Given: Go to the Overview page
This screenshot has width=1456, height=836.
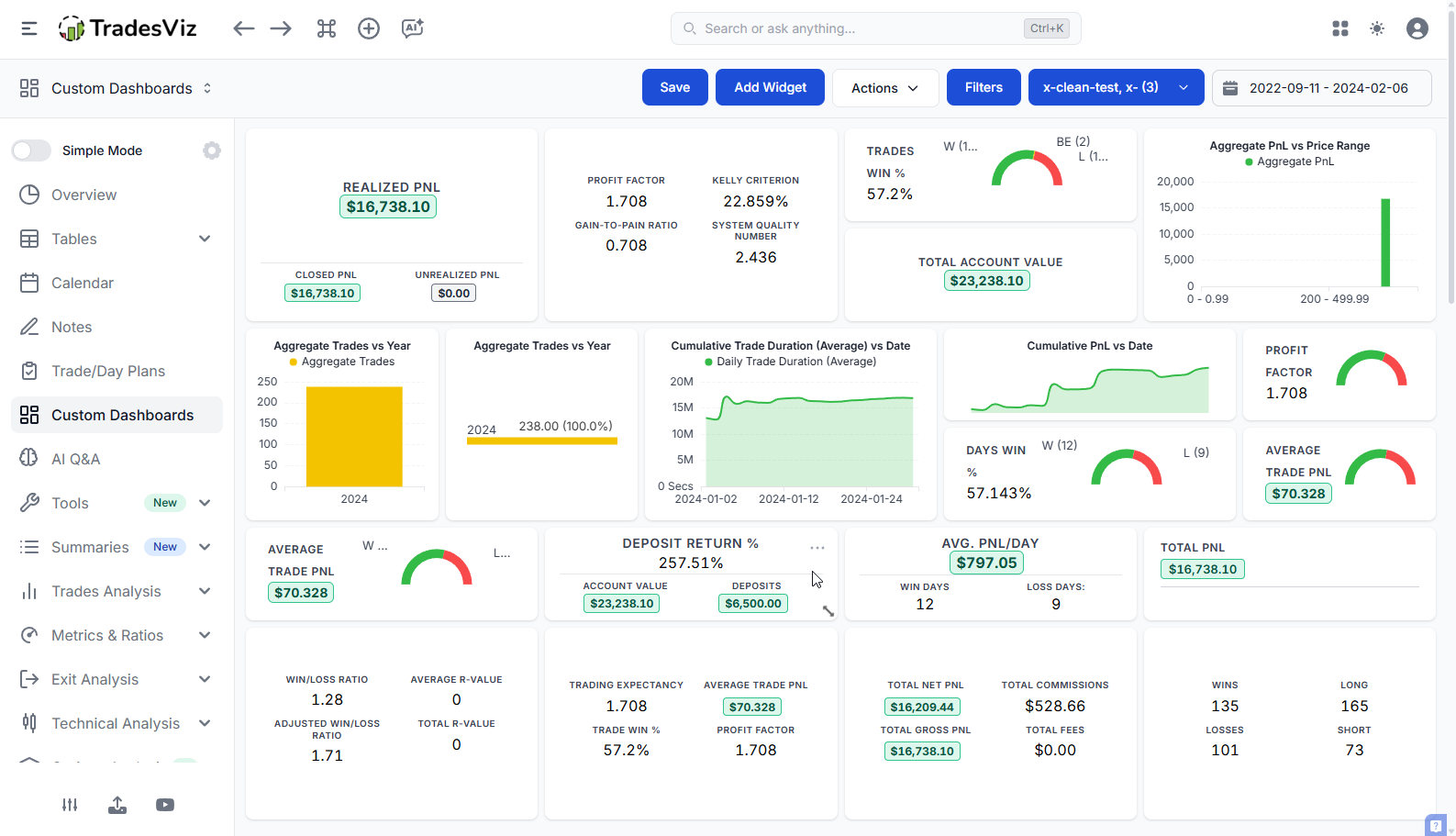Looking at the screenshot, I should 83,195.
